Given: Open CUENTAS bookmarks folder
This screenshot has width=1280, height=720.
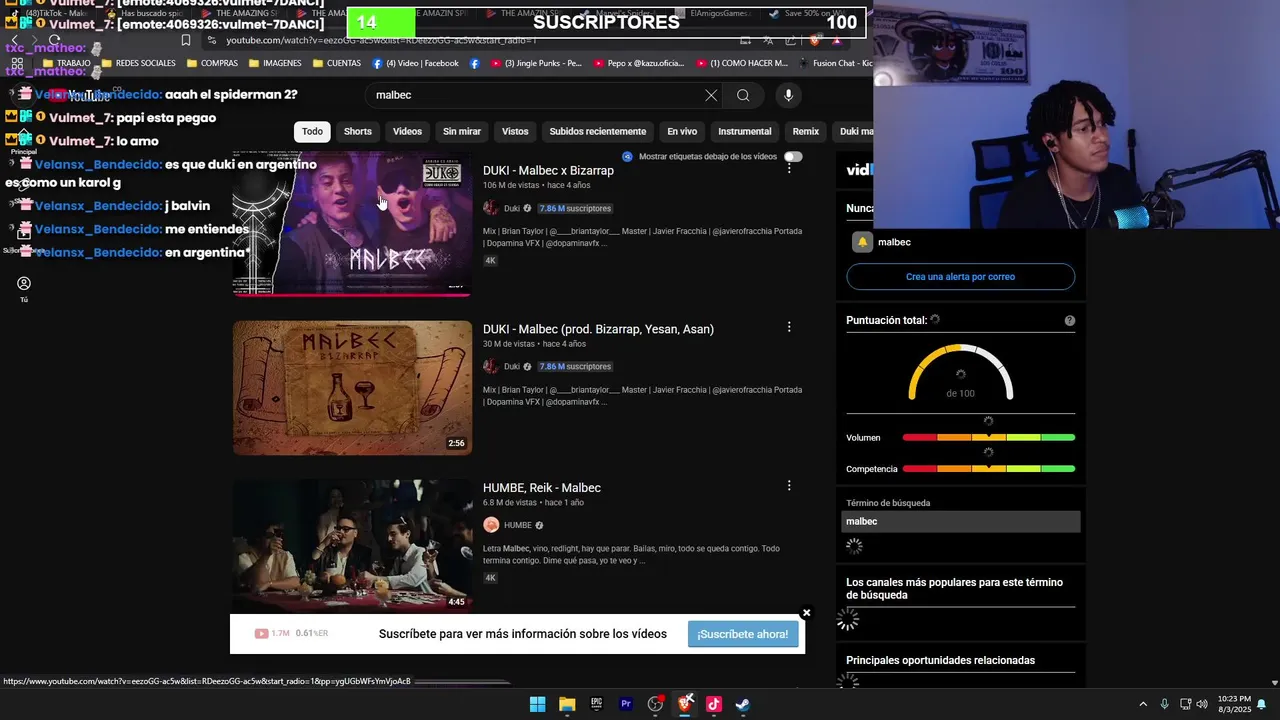Looking at the screenshot, I should tap(337, 63).
